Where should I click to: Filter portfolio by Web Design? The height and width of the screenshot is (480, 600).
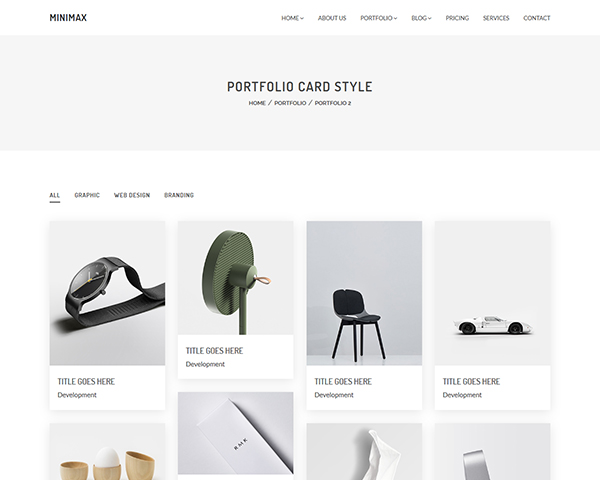(x=132, y=195)
